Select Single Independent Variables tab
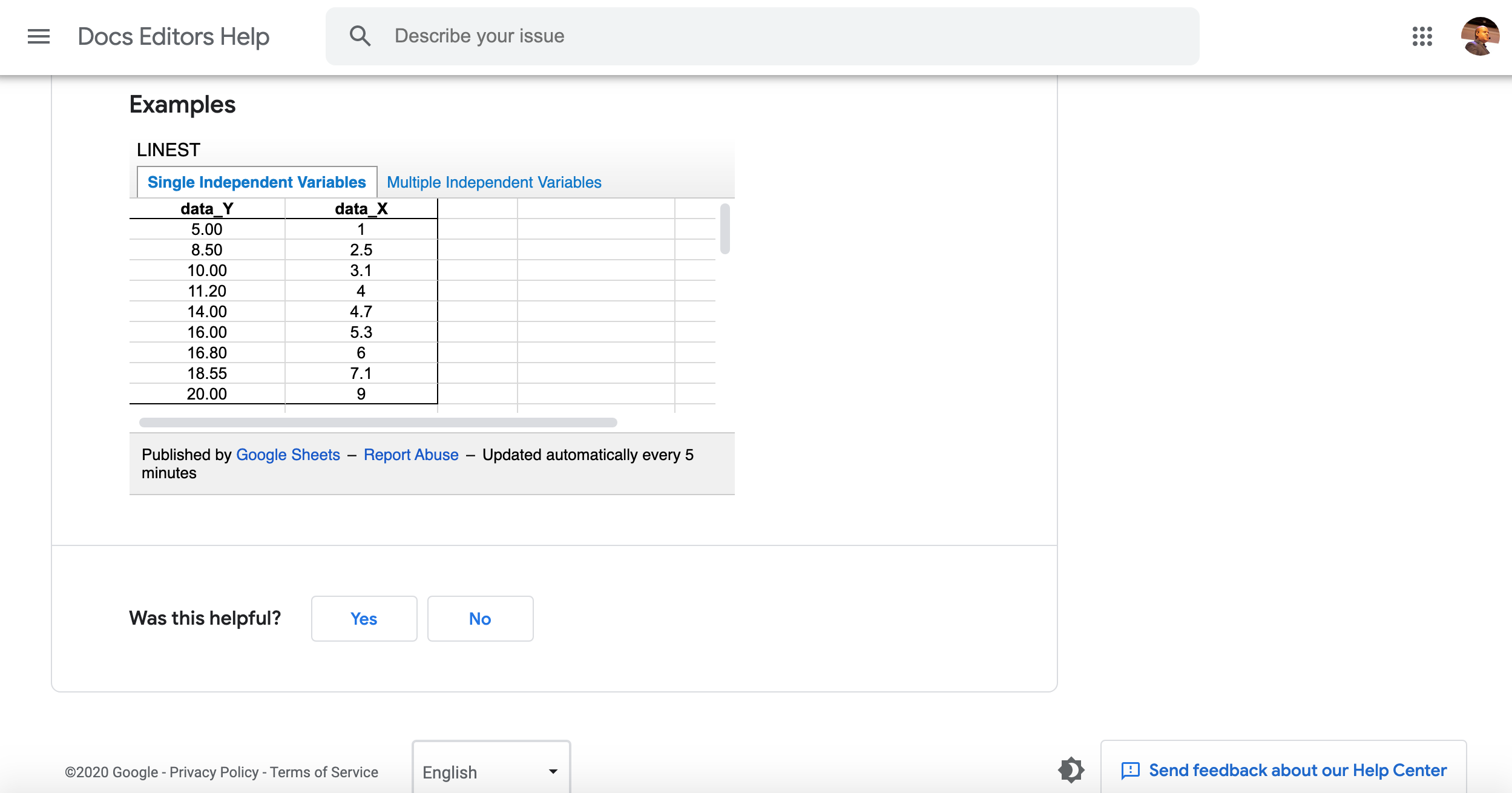The image size is (1512, 793). [257, 182]
